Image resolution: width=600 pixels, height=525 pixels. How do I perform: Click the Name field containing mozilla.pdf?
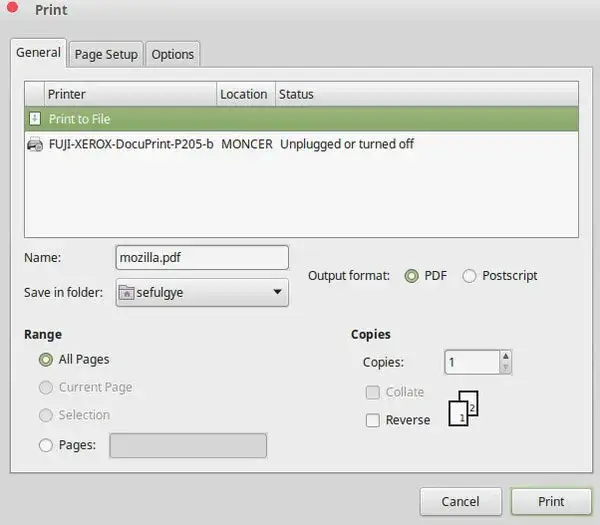[x=202, y=258]
